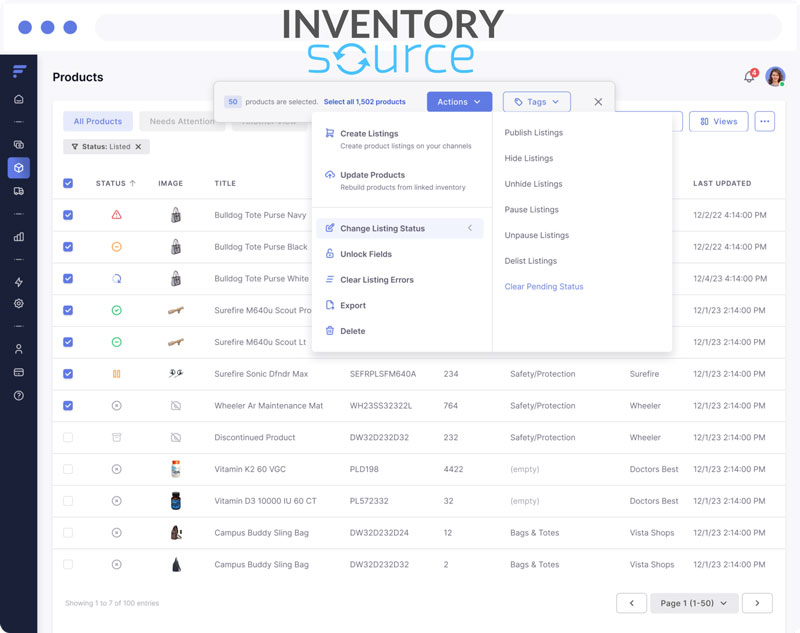800x633 pixels.
Task: Click orange status icon for Bulldog Tote Purse Black
Action: [x=116, y=247]
